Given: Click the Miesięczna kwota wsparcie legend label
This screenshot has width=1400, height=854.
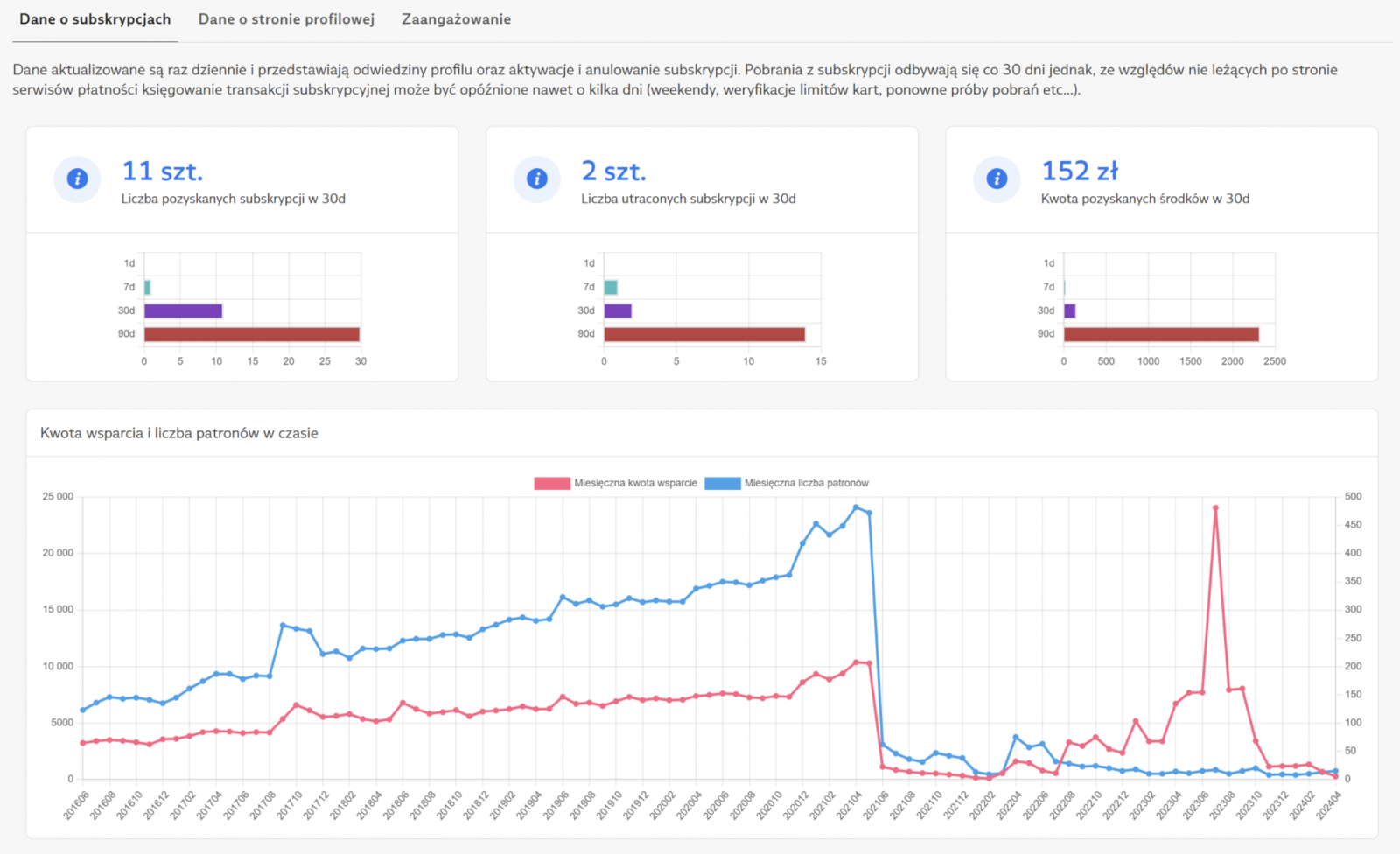Looking at the screenshot, I should click(x=635, y=483).
